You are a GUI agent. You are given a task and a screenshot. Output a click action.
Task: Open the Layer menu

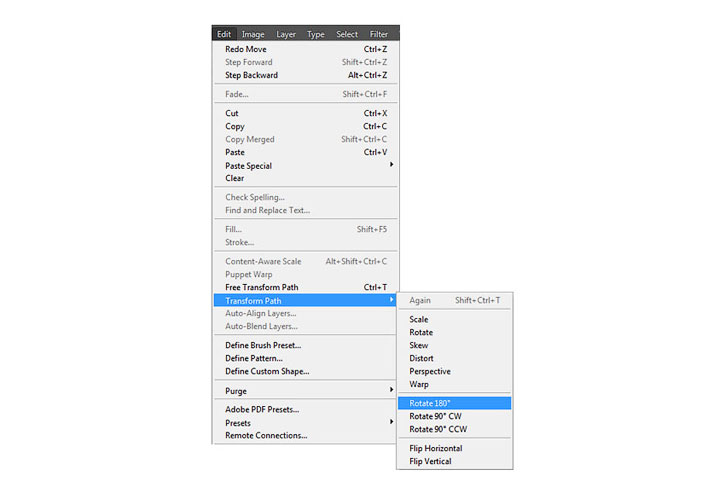click(286, 34)
